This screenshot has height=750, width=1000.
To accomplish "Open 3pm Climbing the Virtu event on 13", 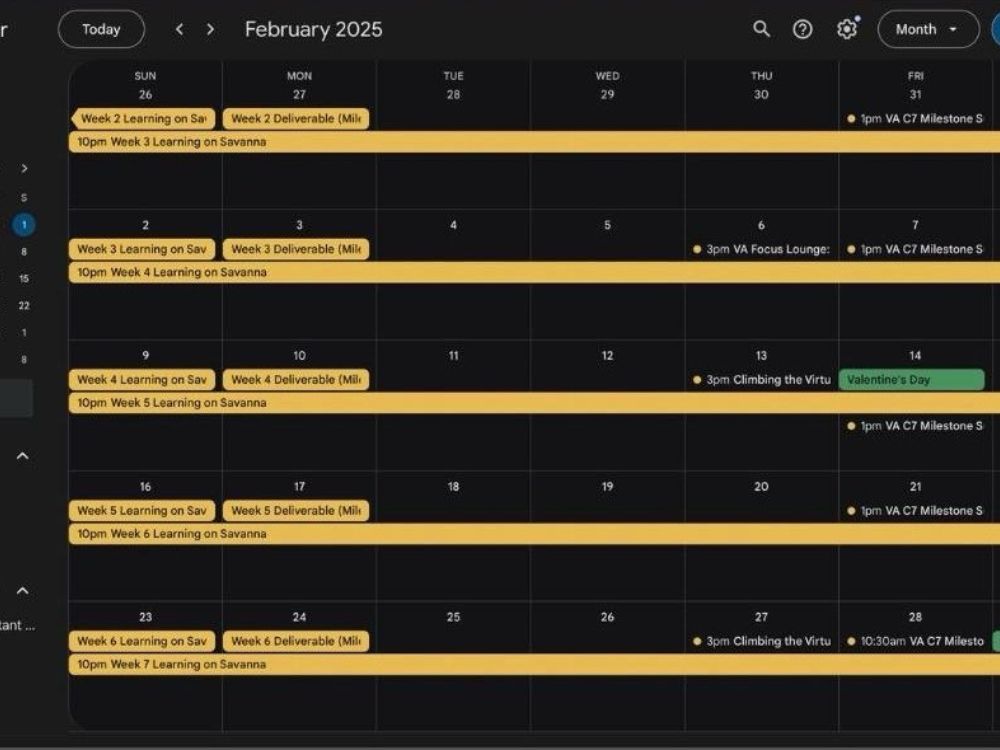I will pos(761,379).
